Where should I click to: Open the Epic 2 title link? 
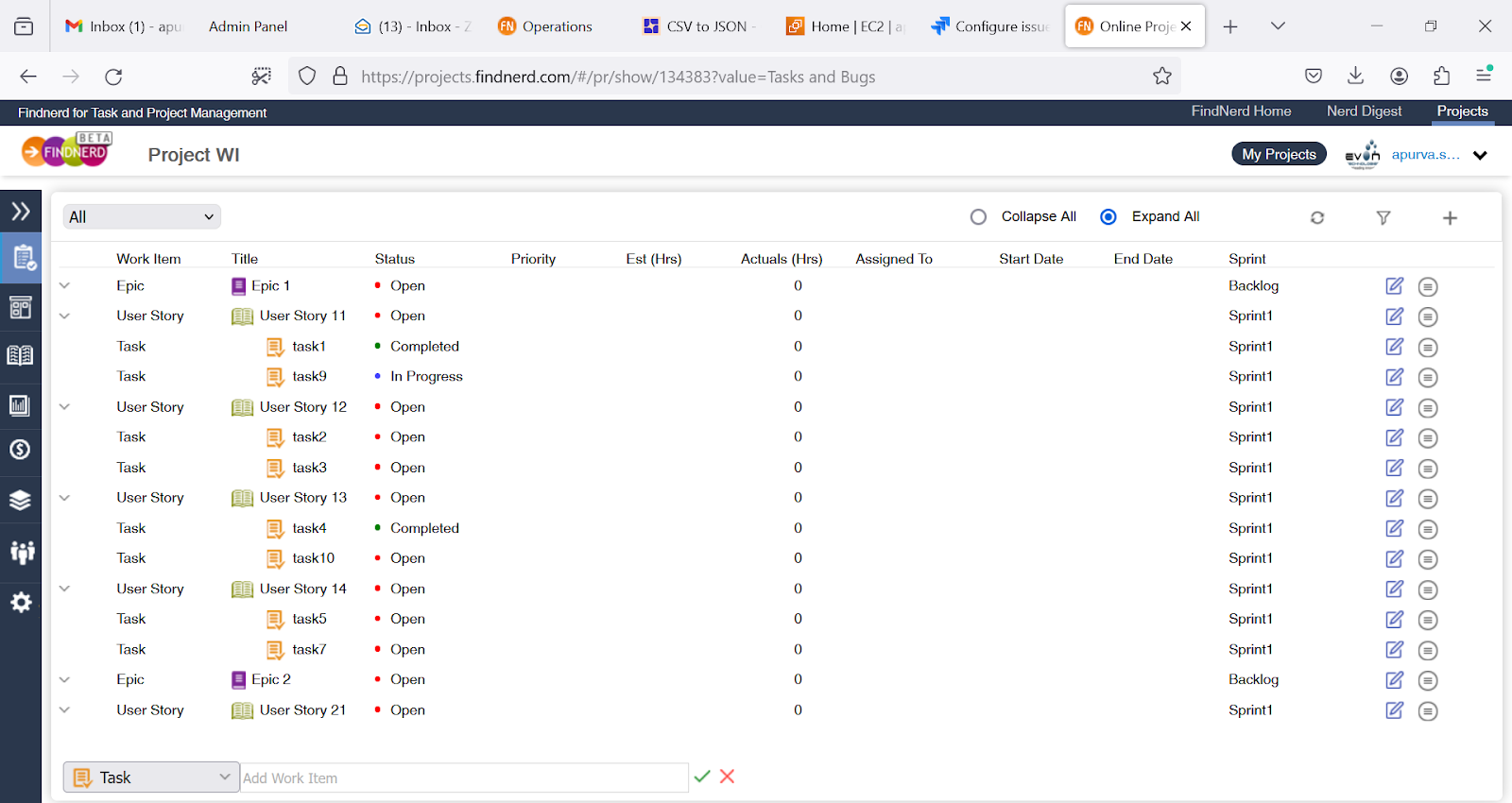(270, 679)
